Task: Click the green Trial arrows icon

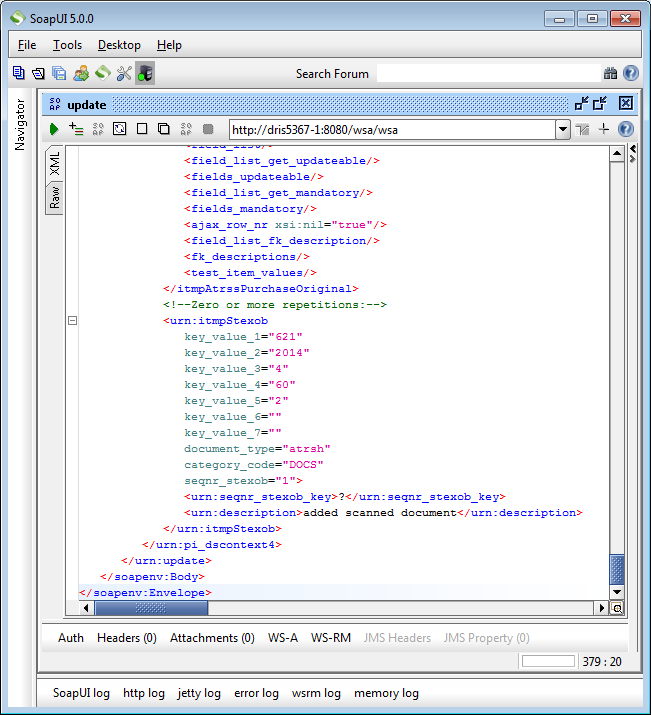Action: (x=103, y=73)
